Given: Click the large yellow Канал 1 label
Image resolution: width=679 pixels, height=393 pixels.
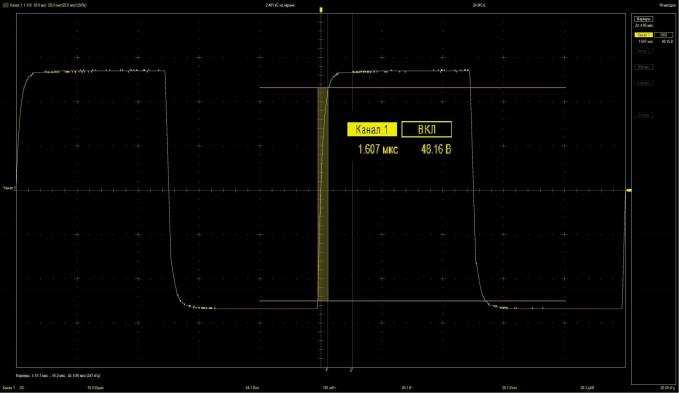Looking at the screenshot, I should [x=372, y=129].
